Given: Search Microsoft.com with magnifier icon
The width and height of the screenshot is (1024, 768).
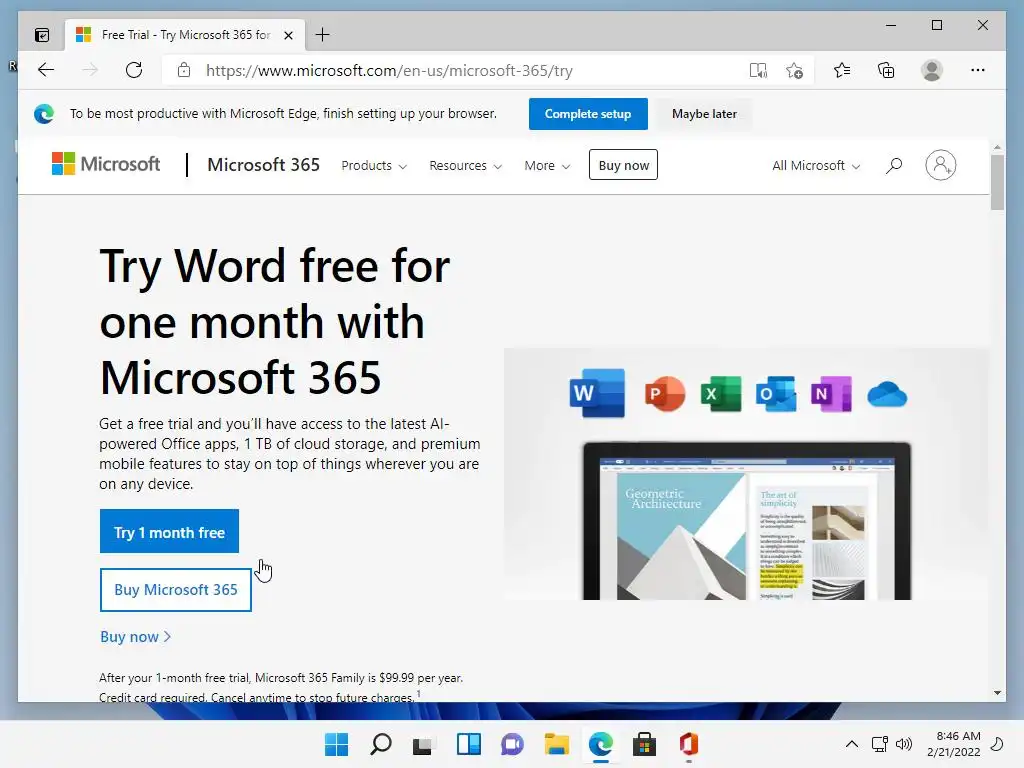Looking at the screenshot, I should [x=894, y=165].
